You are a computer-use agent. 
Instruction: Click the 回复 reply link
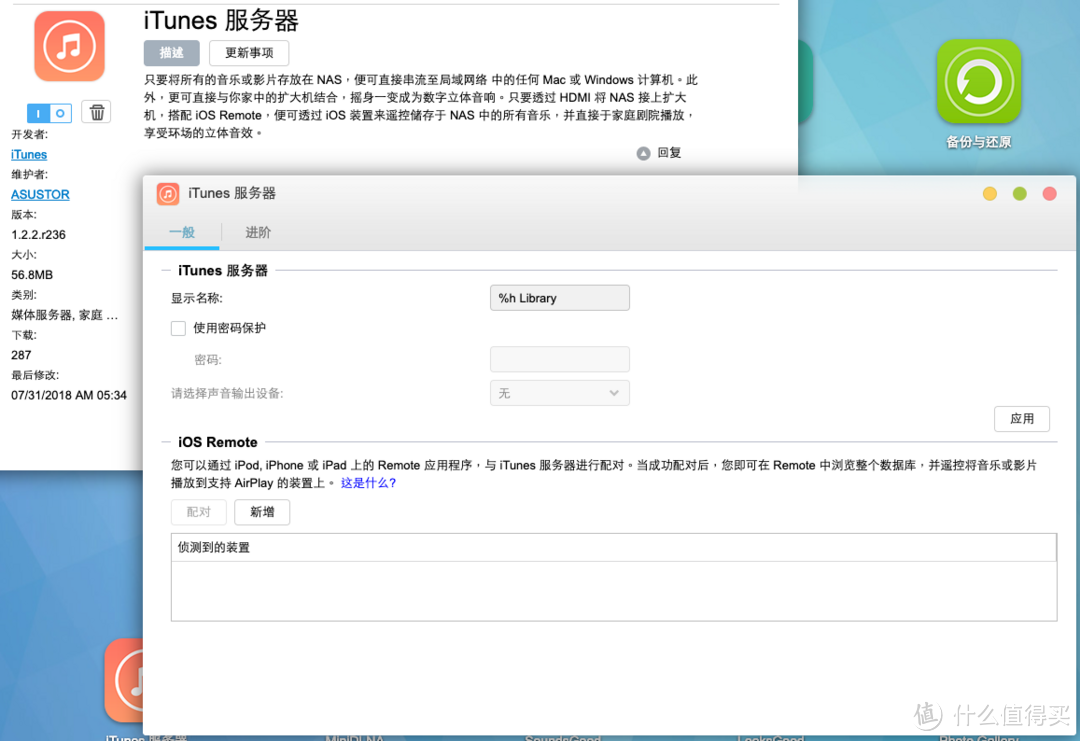pyautogui.click(x=669, y=153)
